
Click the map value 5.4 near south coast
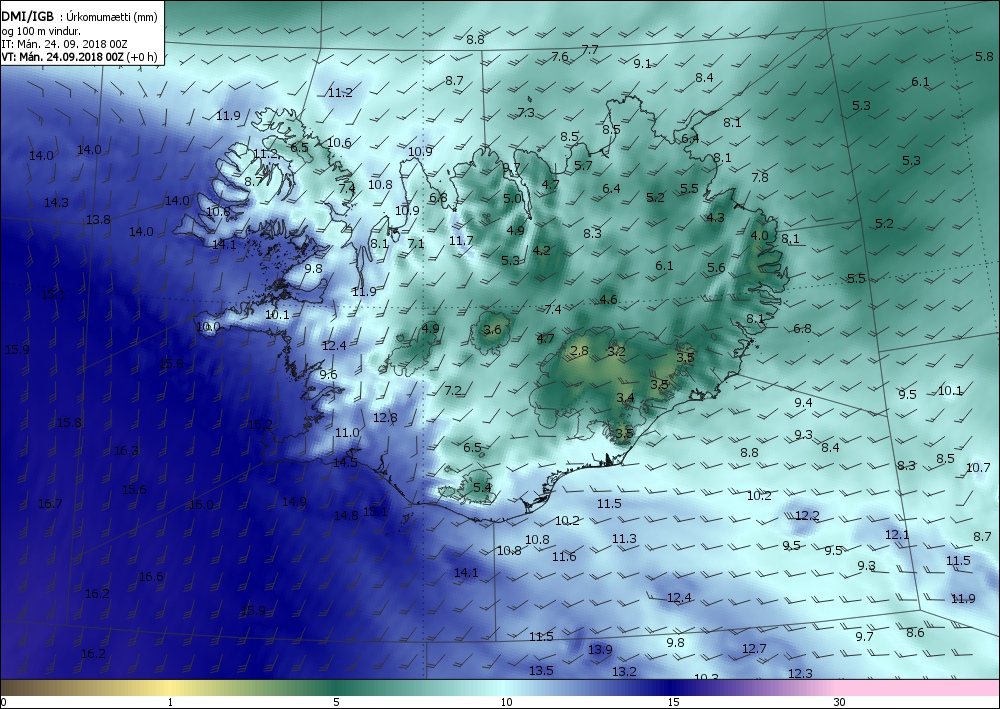pyautogui.click(x=482, y=488)
